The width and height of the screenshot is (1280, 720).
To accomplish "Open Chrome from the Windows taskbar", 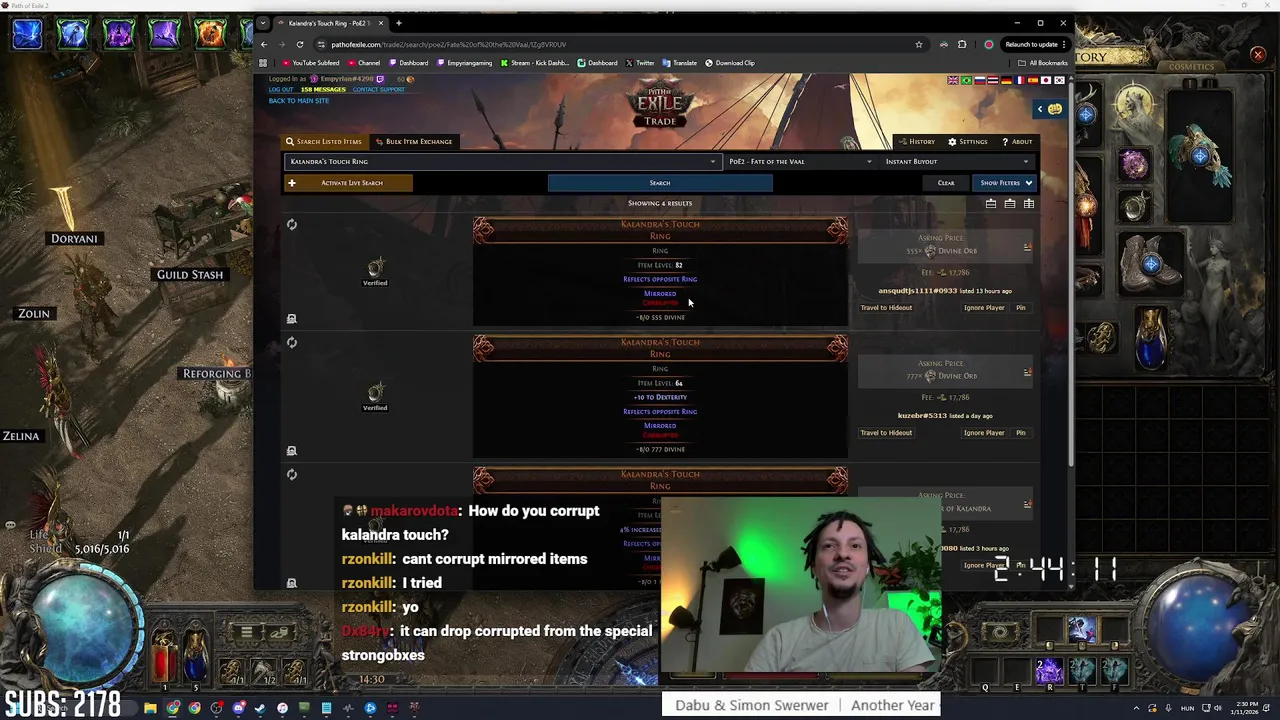I will tap(172, 709).
